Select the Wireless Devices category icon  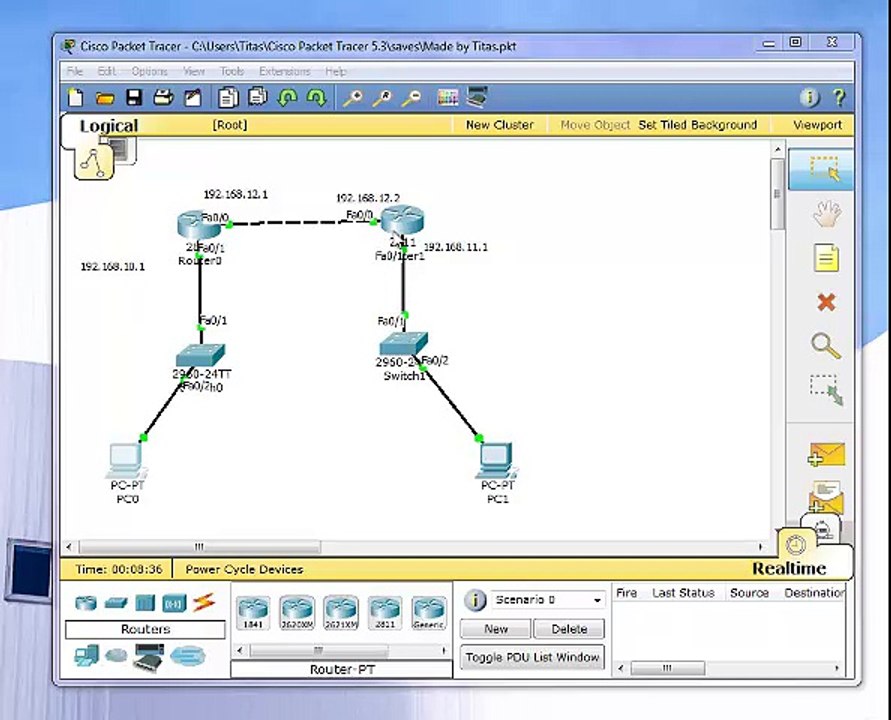[174, 603]
